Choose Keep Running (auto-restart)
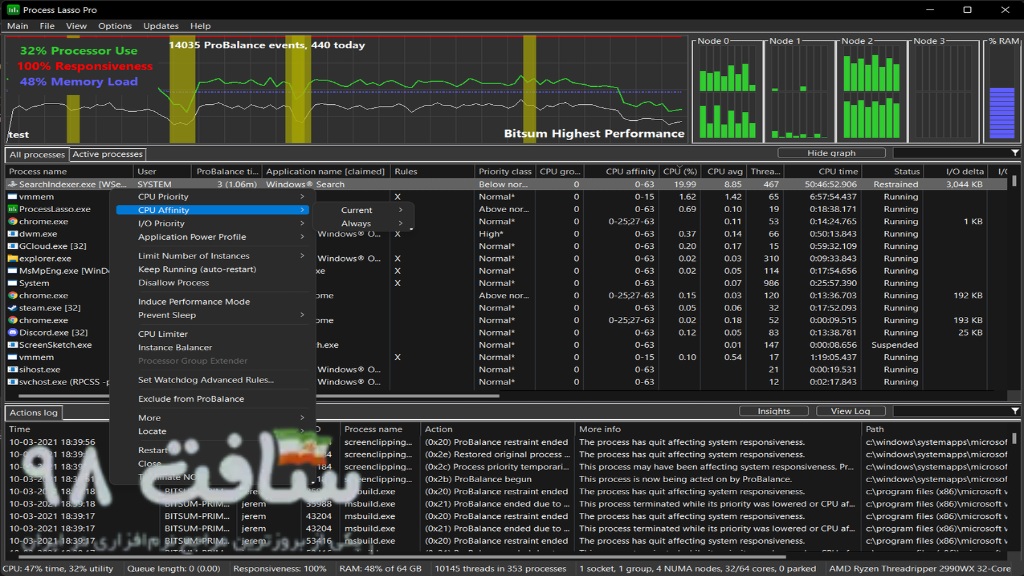Viewport: 1024px width, 576px height. pos(197,269)
